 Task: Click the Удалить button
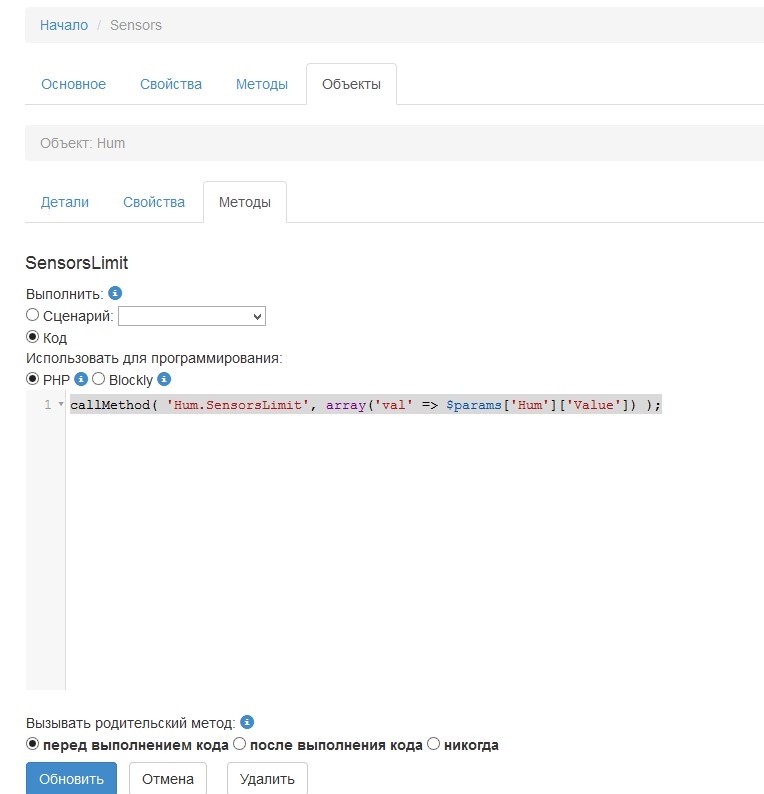[x=267, y=778]
